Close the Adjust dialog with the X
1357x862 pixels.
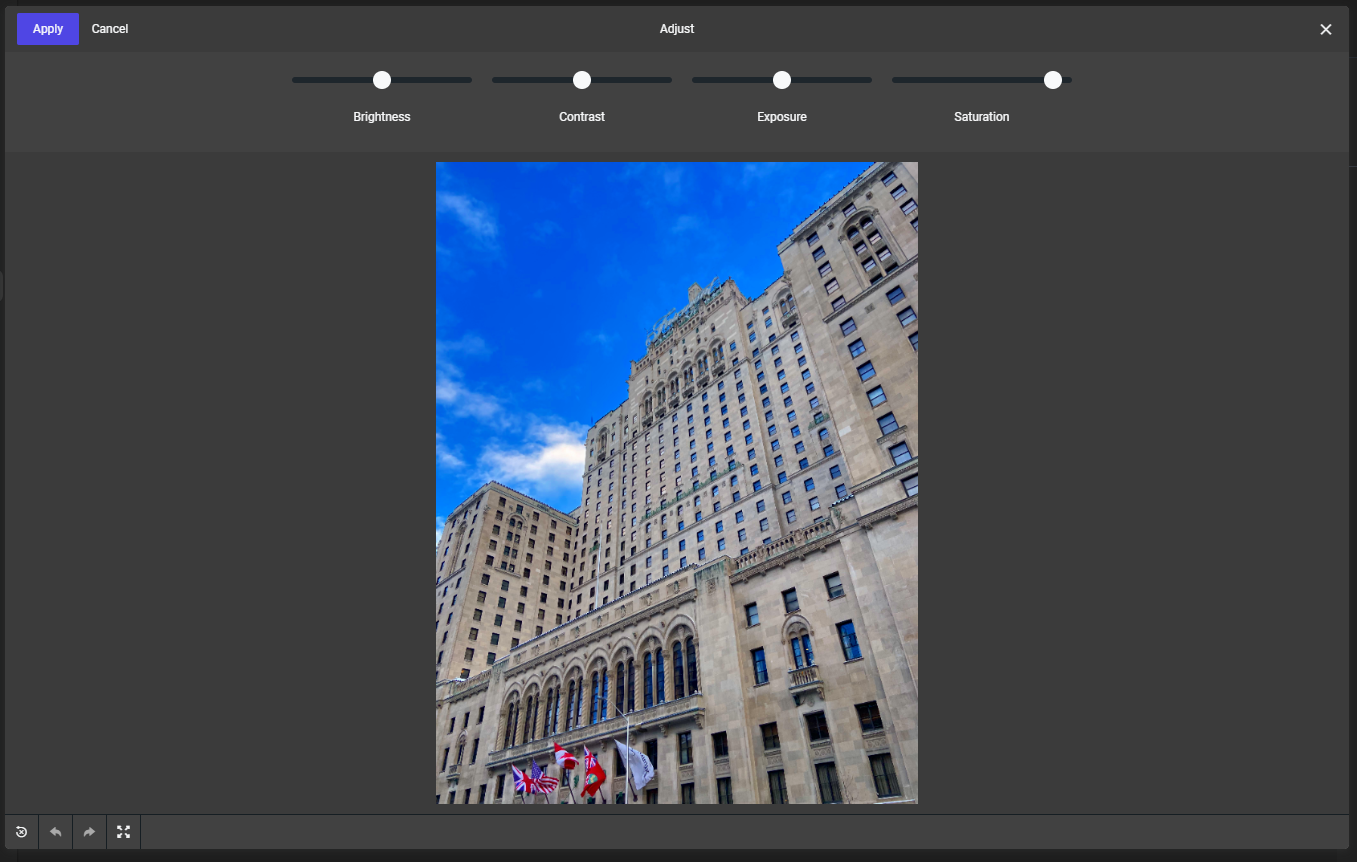(x=1326, y=29)
